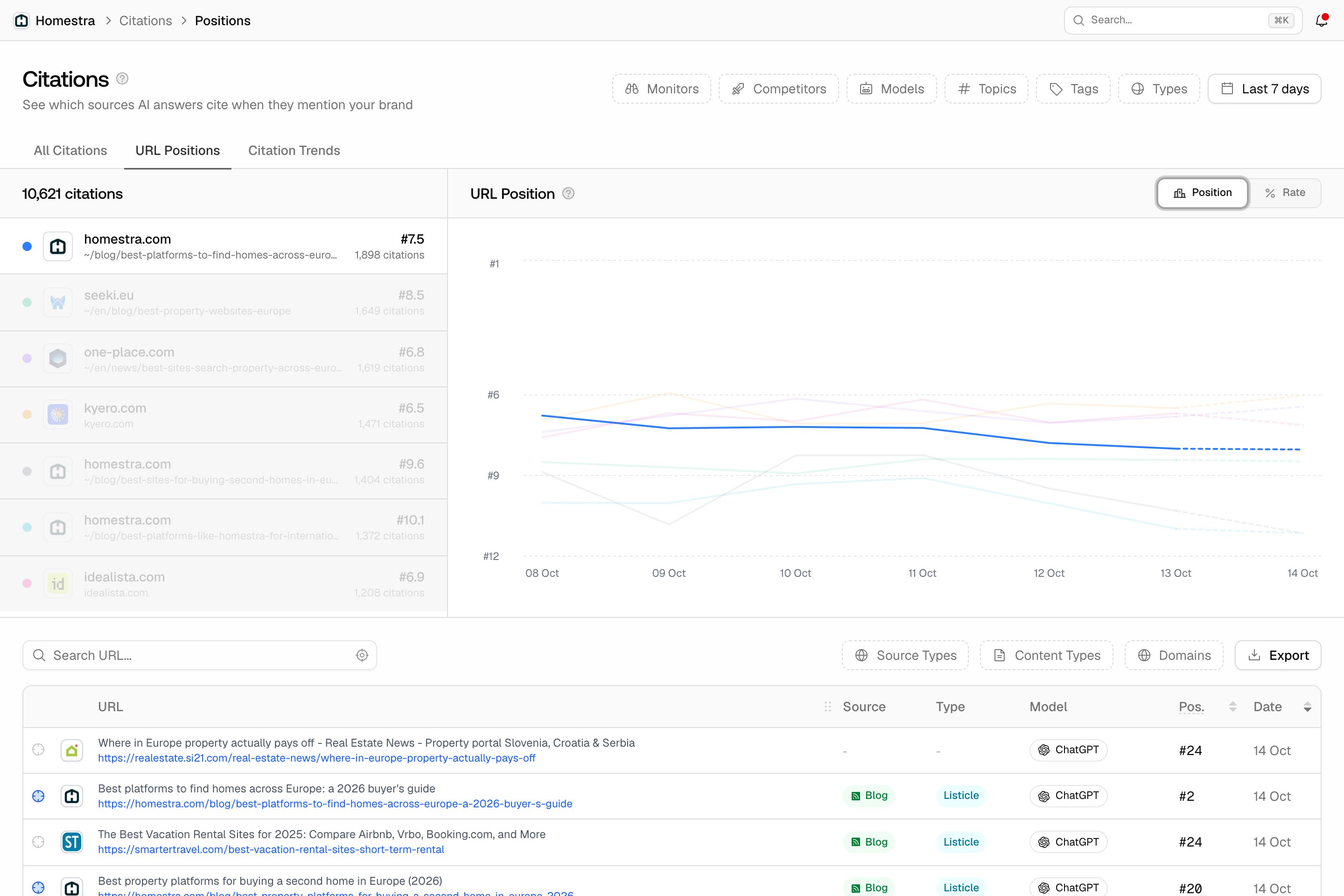Click the idealista.com favicon
The image size is (1344, 896).
(58, 583)
